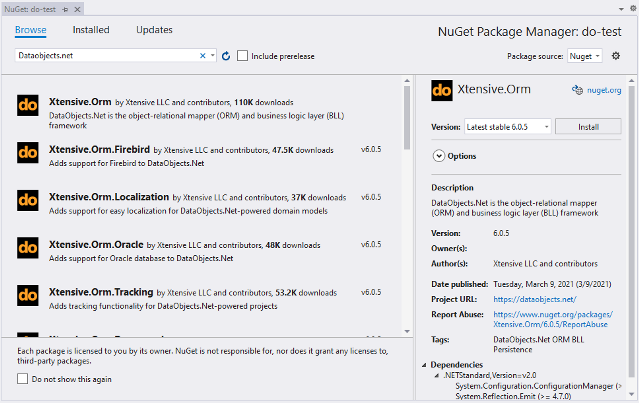The height and width of the screenshot is (403, 639).
Task: Clear the search box with the X icon
Action: coord(203,56)
